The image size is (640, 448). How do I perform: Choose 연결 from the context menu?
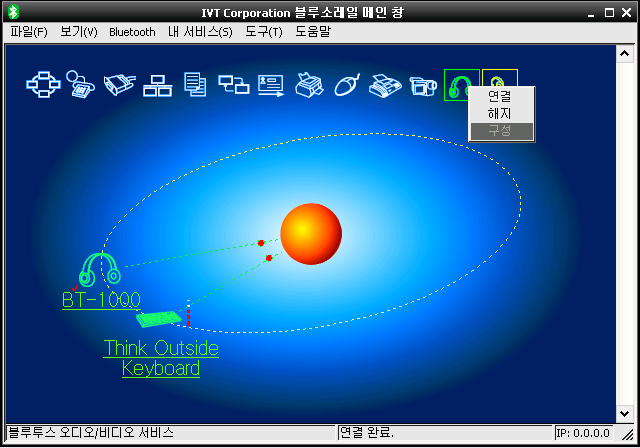502,97
